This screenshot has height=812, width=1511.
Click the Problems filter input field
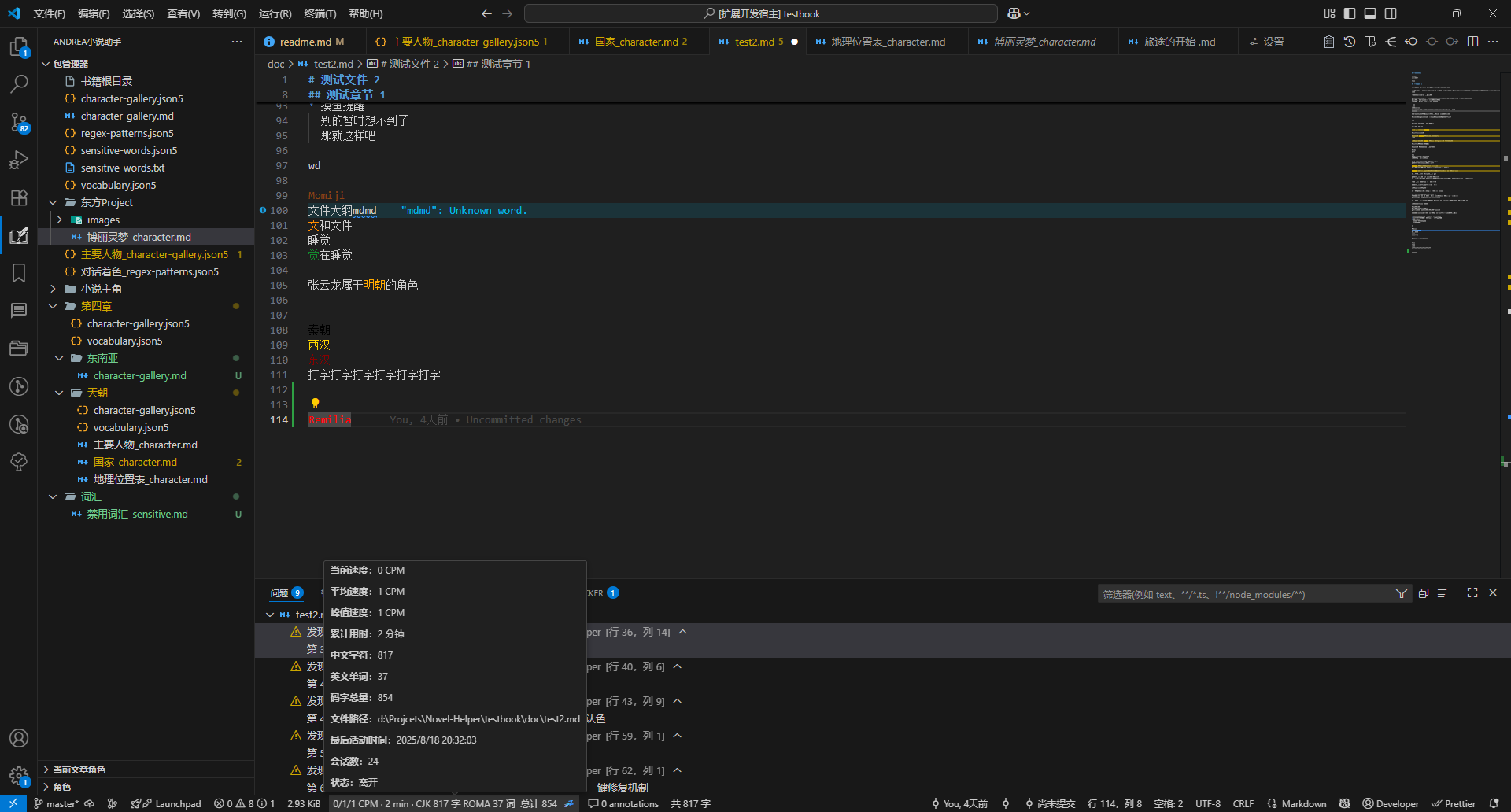[1243, 594]
